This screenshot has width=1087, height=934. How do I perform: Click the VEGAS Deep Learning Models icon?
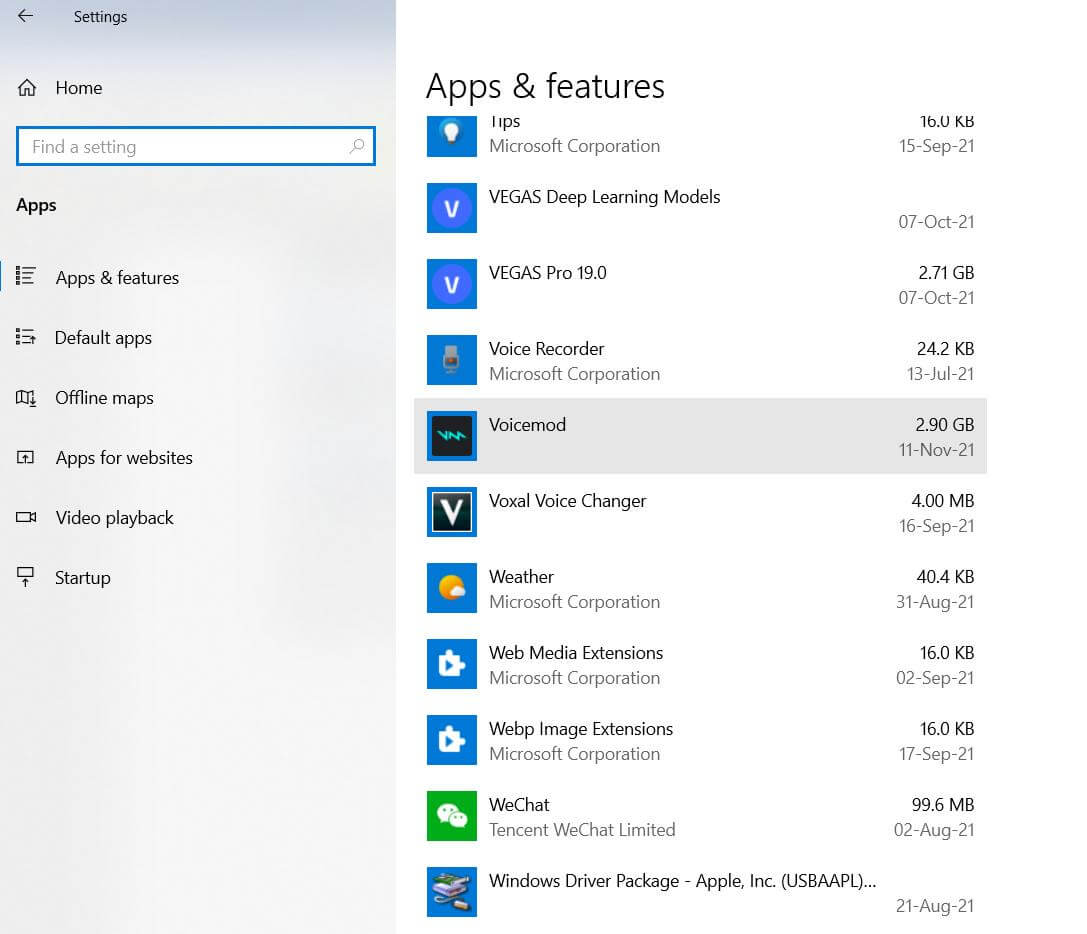tap(451, 208)
